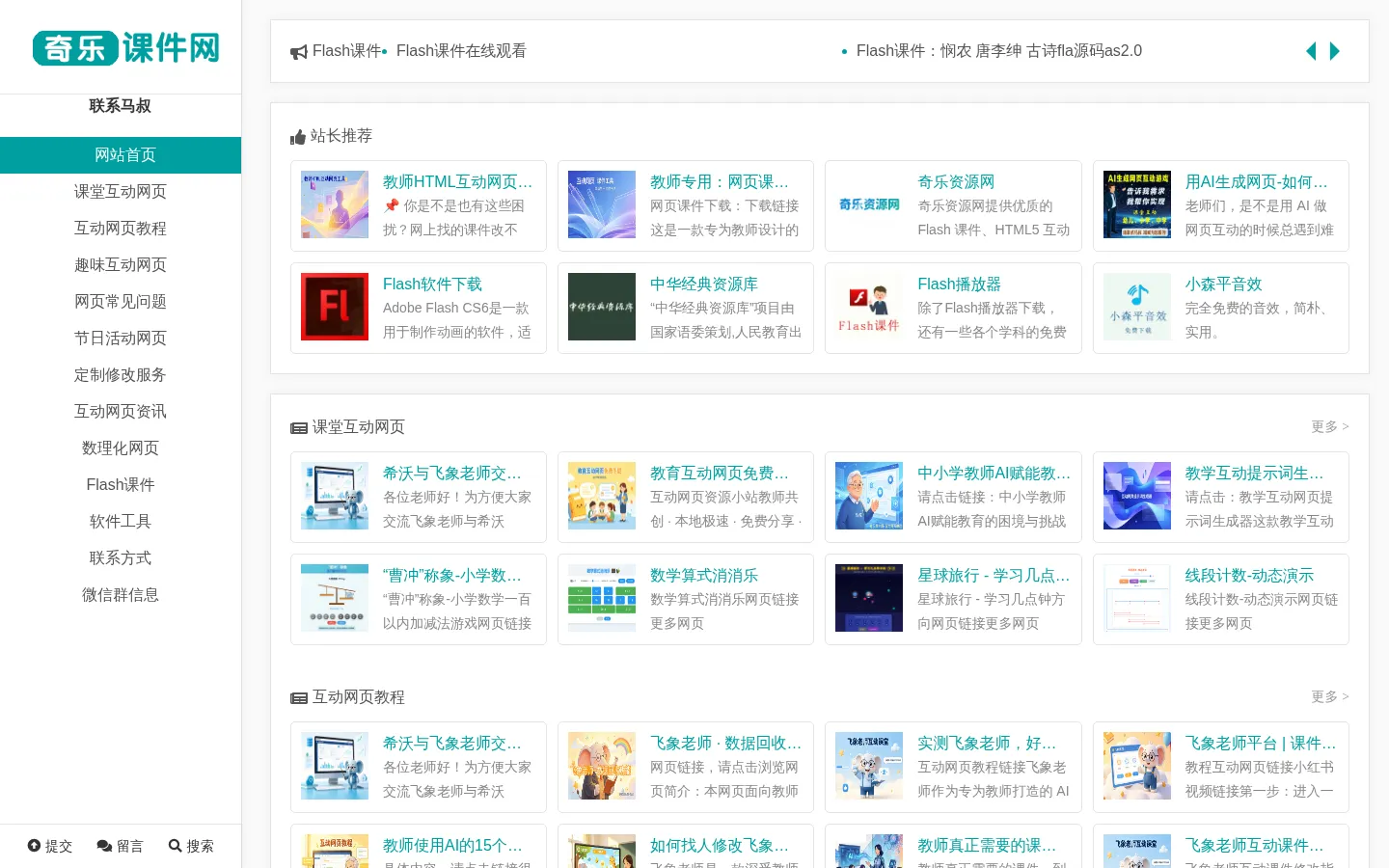
Task: Click the 搜索 search button in the sidebar footer
Action: [x=191, y=846]
